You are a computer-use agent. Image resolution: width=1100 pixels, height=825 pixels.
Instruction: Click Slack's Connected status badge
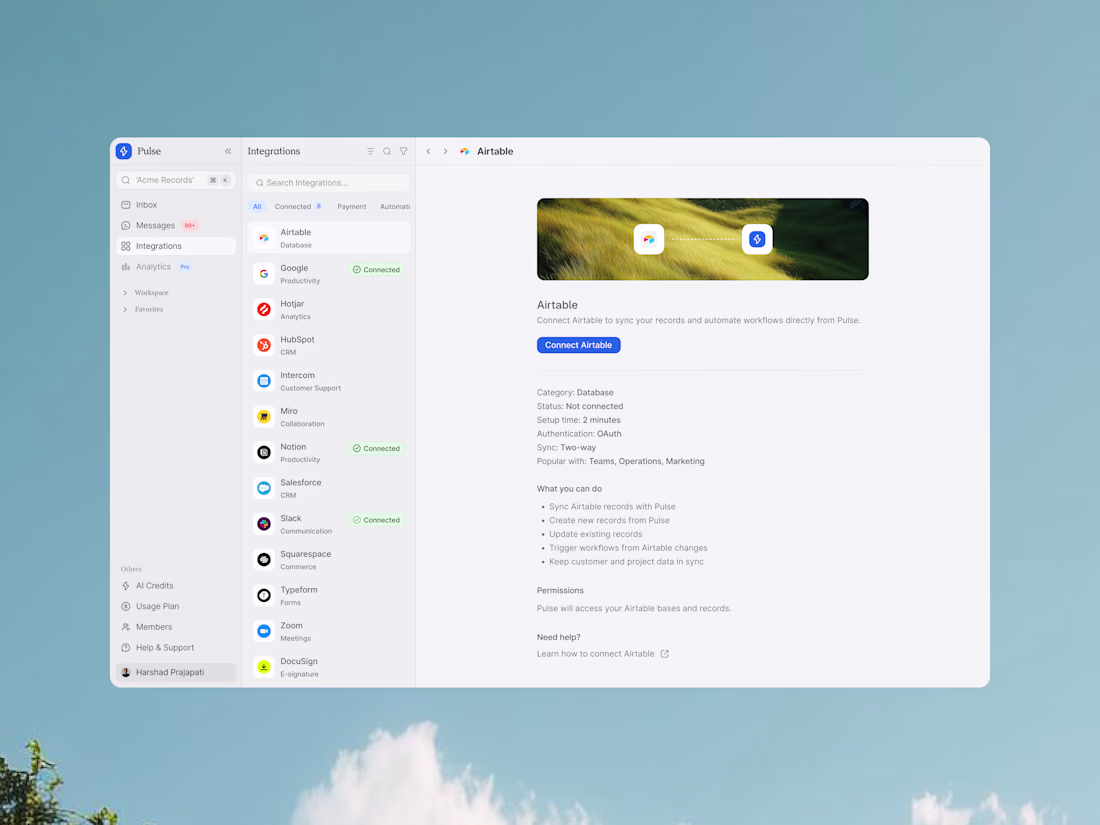coord(376,521)
